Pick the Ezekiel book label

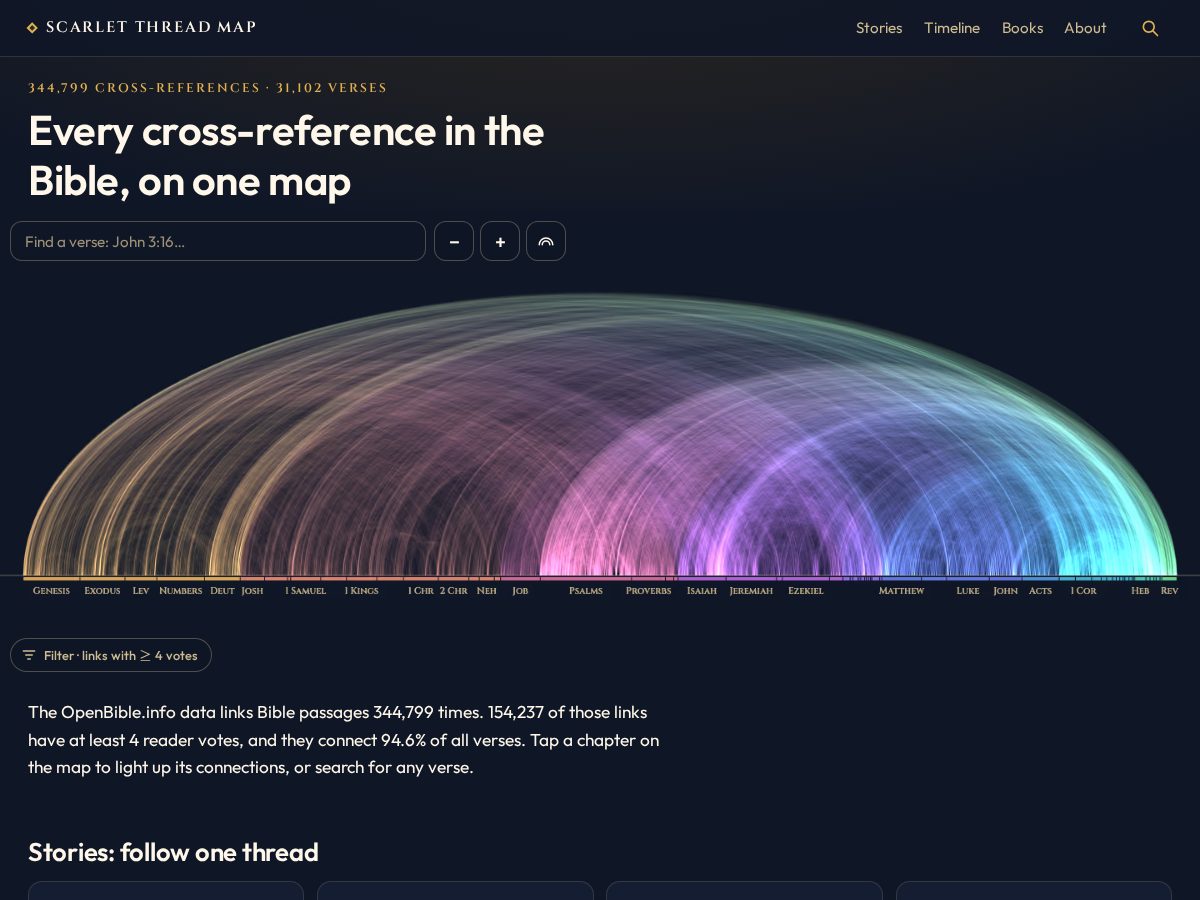coord(805,591)
